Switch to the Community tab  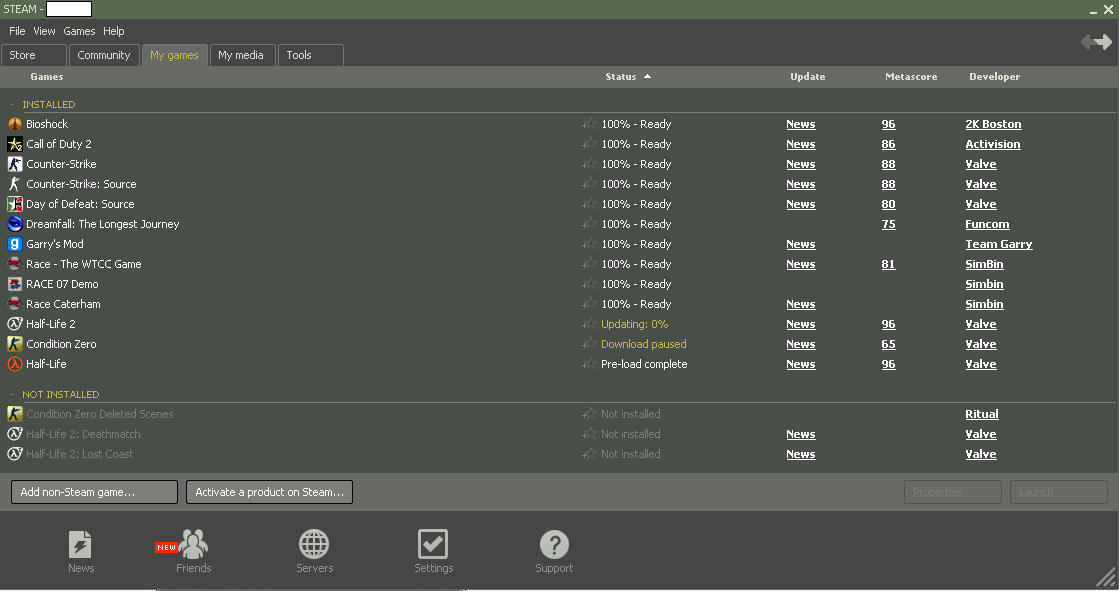point(103,55)
